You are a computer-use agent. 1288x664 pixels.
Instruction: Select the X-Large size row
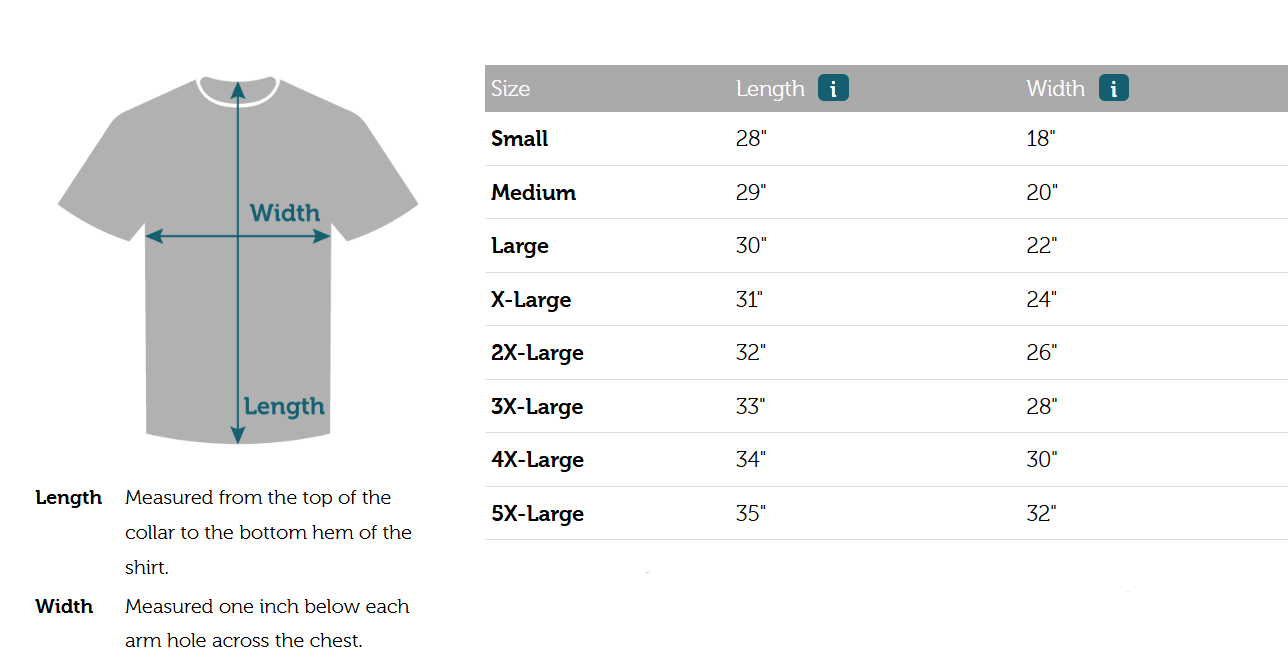click(531, 300)
